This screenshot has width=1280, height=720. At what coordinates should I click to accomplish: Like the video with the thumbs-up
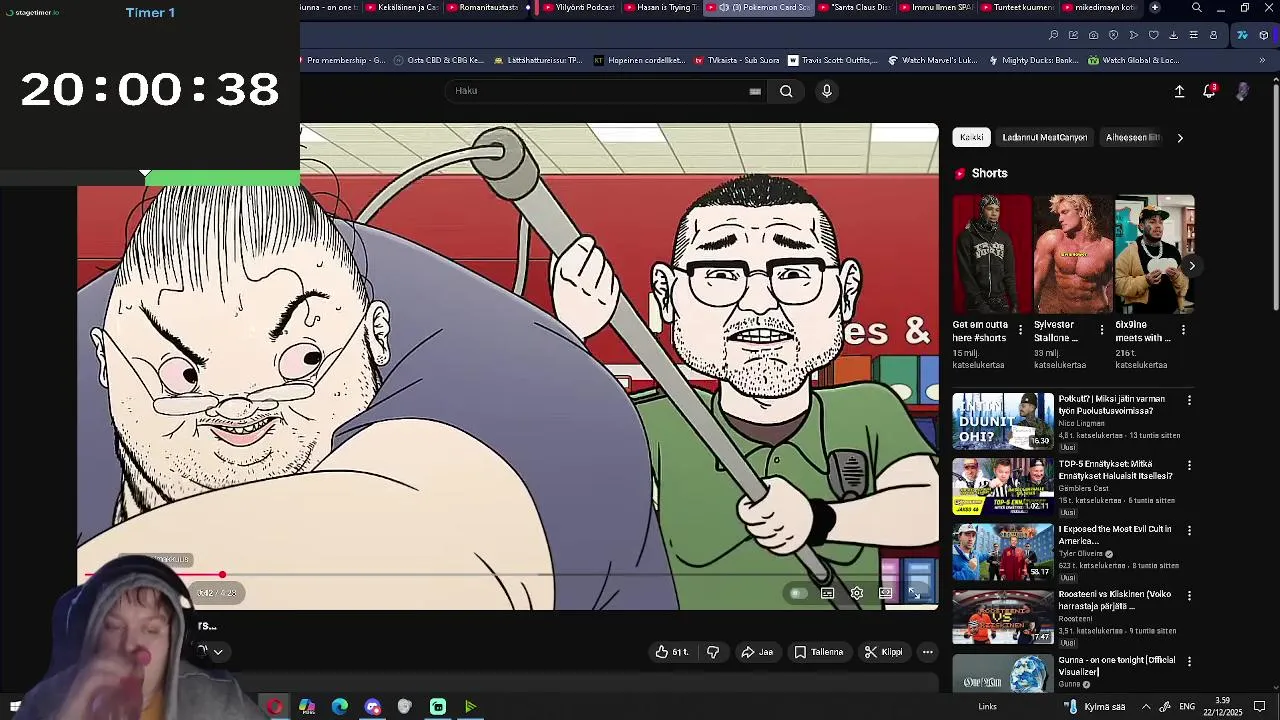pos(672,652)
